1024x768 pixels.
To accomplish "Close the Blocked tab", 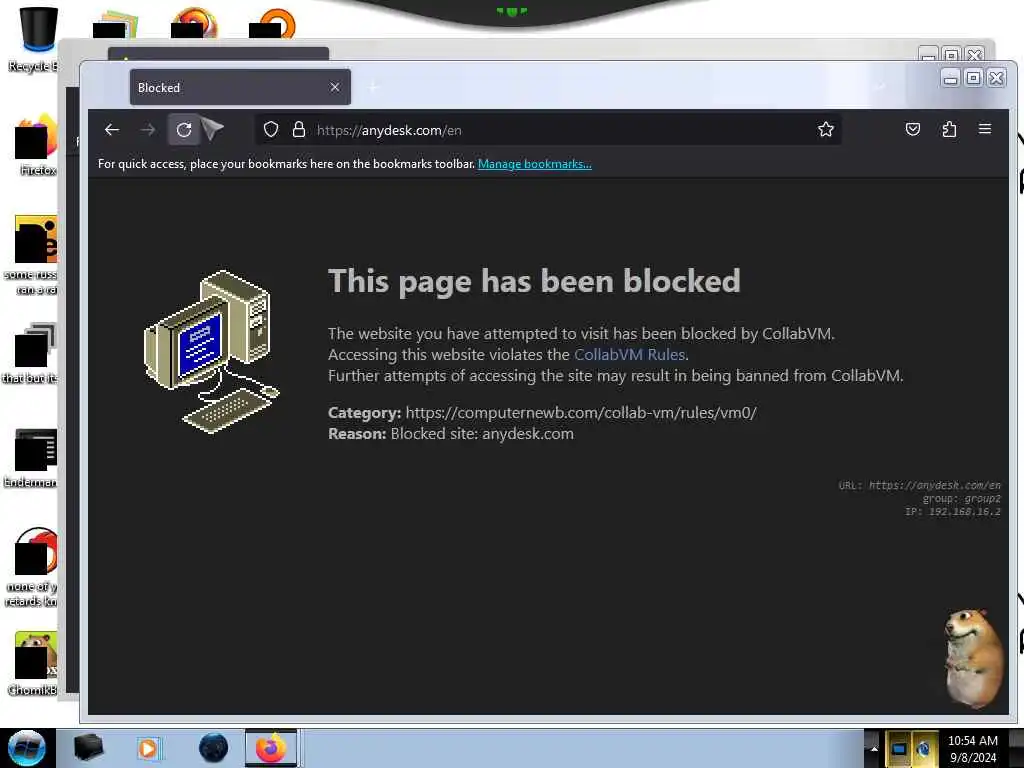I will (335, 87).
